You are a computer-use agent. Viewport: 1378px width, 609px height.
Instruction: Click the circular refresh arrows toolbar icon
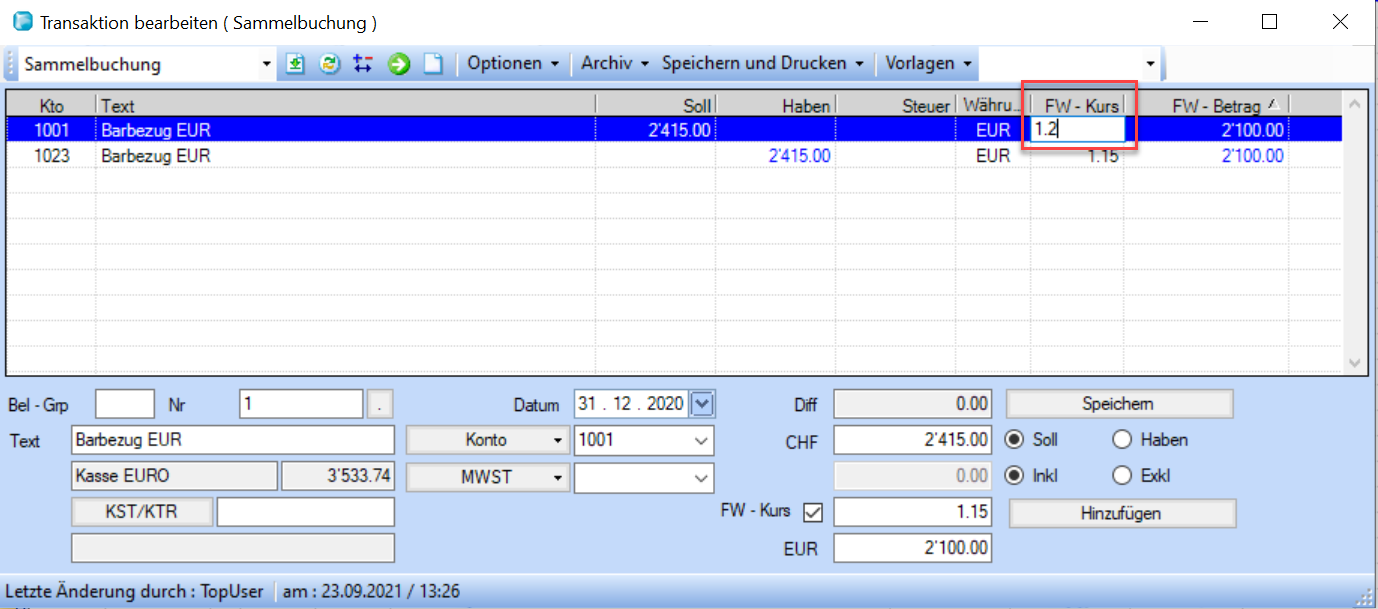(329, 64)
